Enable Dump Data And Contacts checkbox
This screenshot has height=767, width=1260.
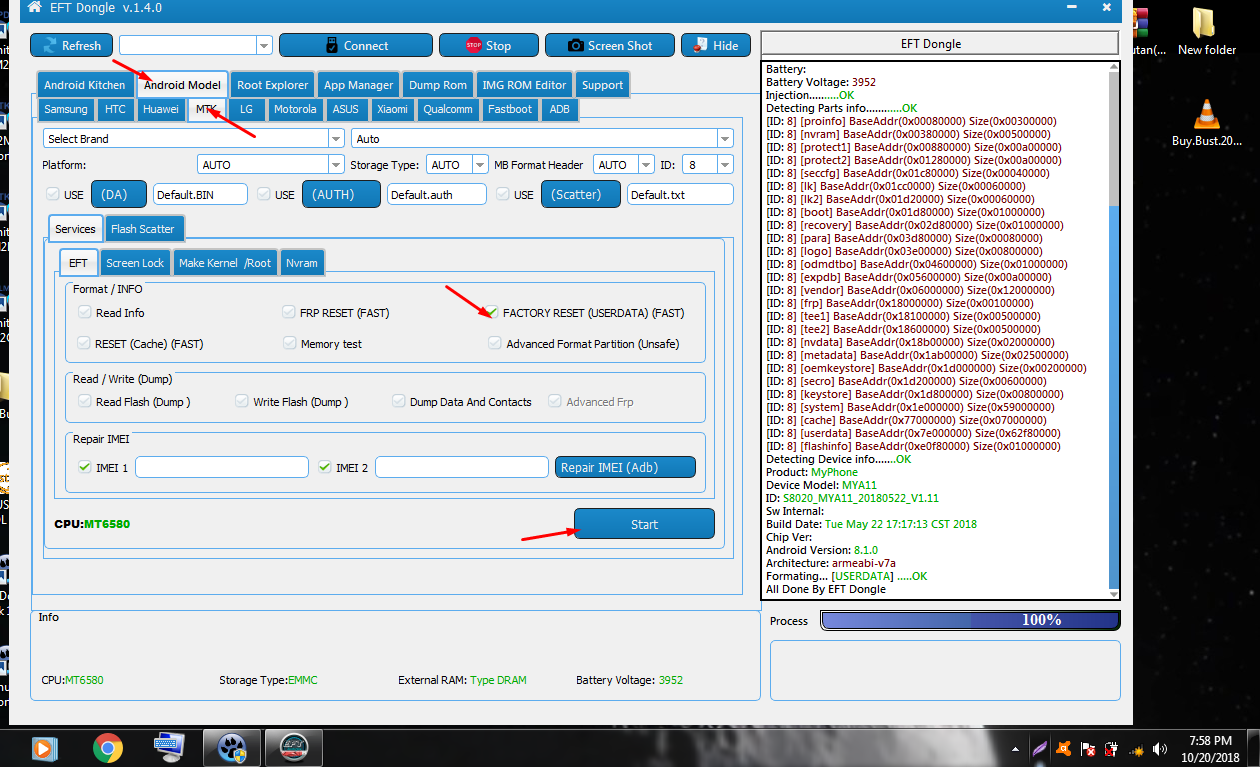point(399,401)
